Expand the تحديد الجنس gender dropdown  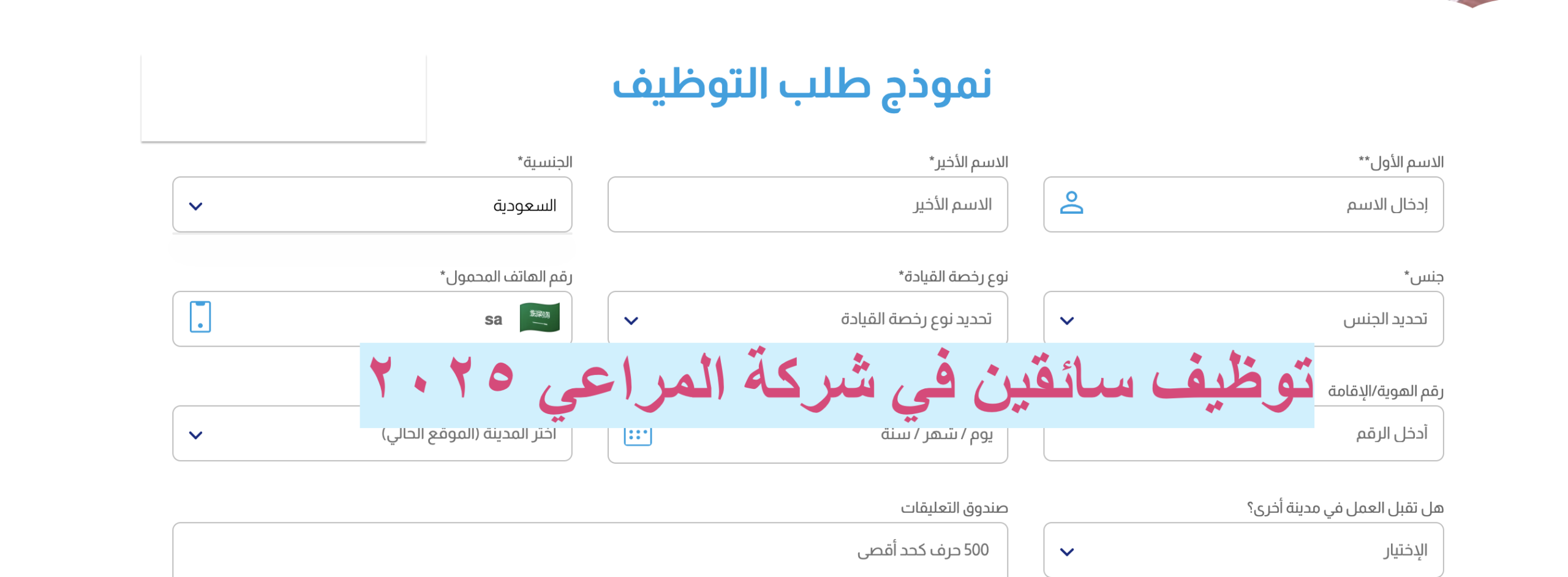[1243, 319]
